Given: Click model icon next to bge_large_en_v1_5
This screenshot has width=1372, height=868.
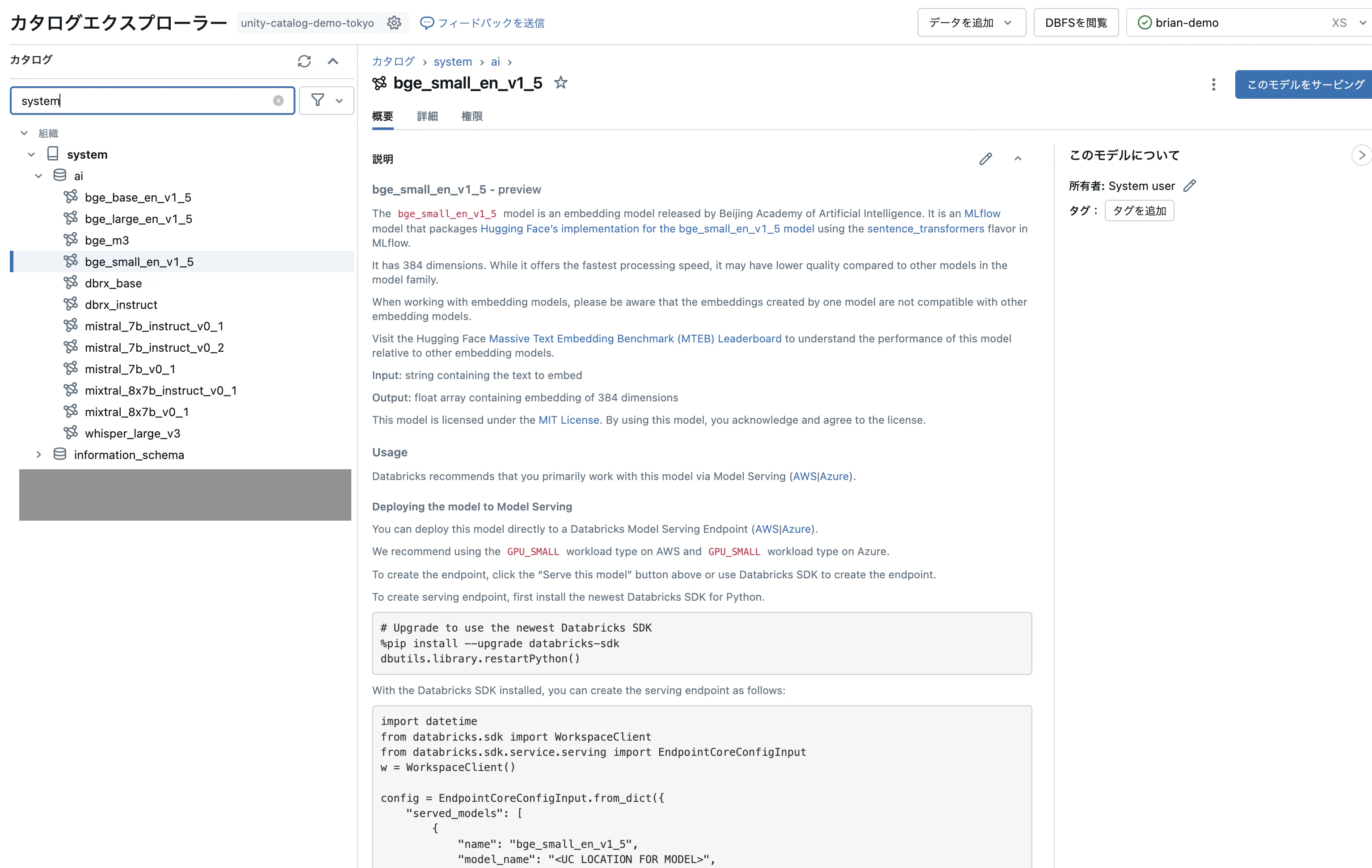Looking at the screenshot, I should pos(71,218).
